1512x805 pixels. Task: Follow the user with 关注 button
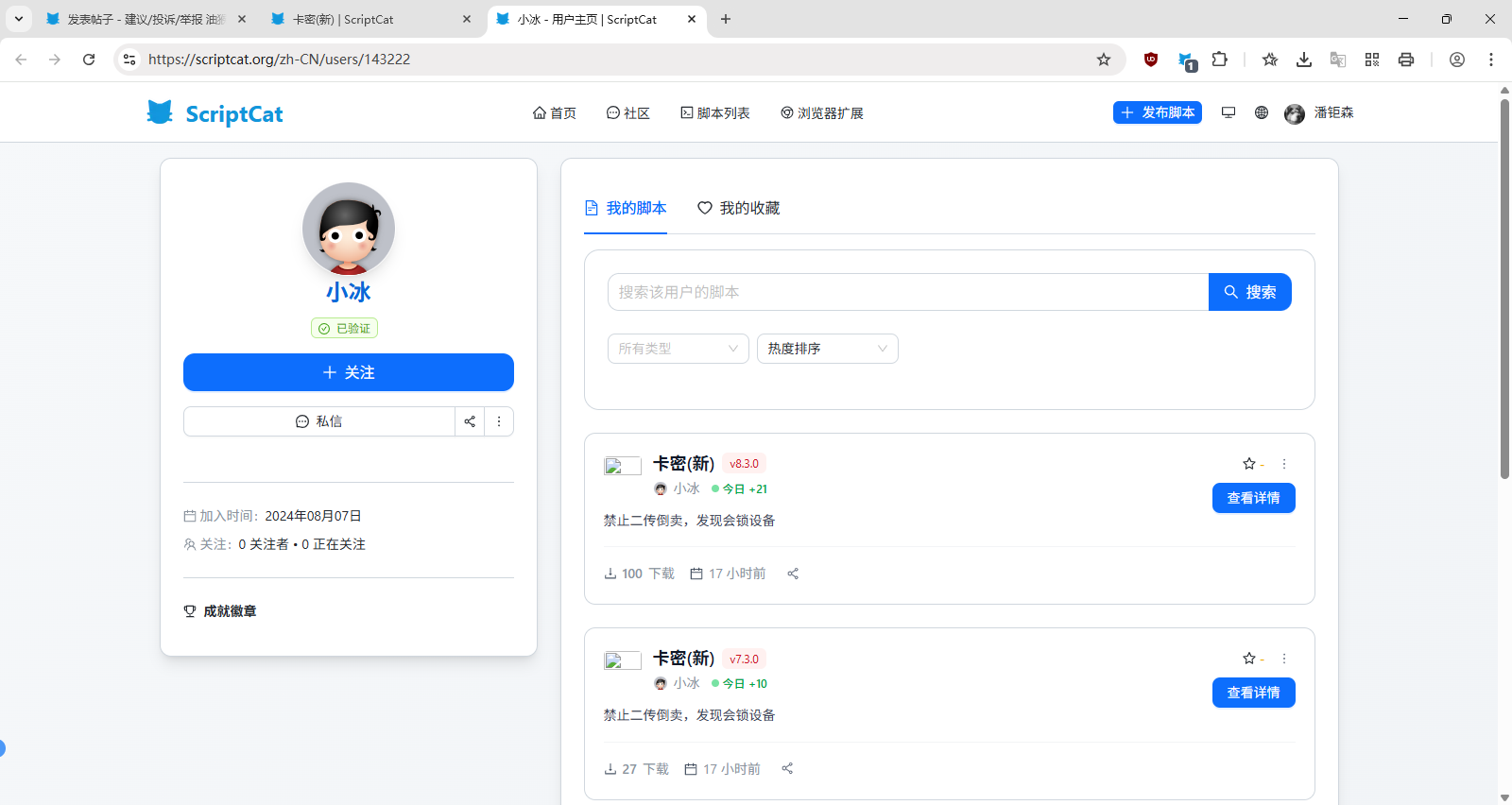[349, 372]
